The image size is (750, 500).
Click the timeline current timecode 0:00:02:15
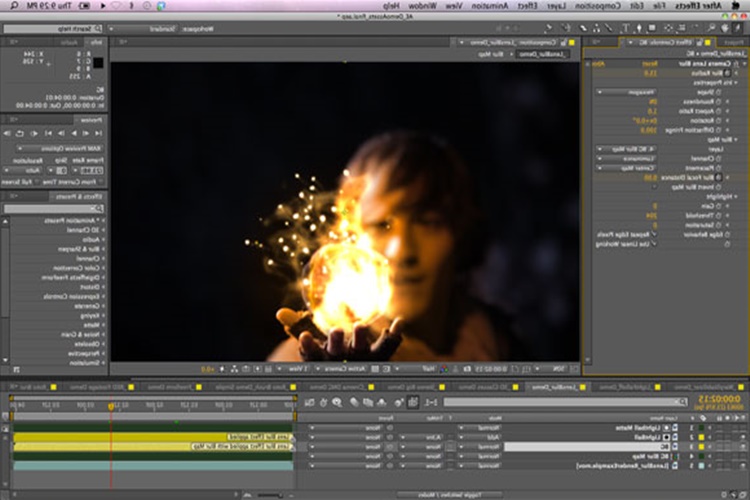tap(719, 399)
